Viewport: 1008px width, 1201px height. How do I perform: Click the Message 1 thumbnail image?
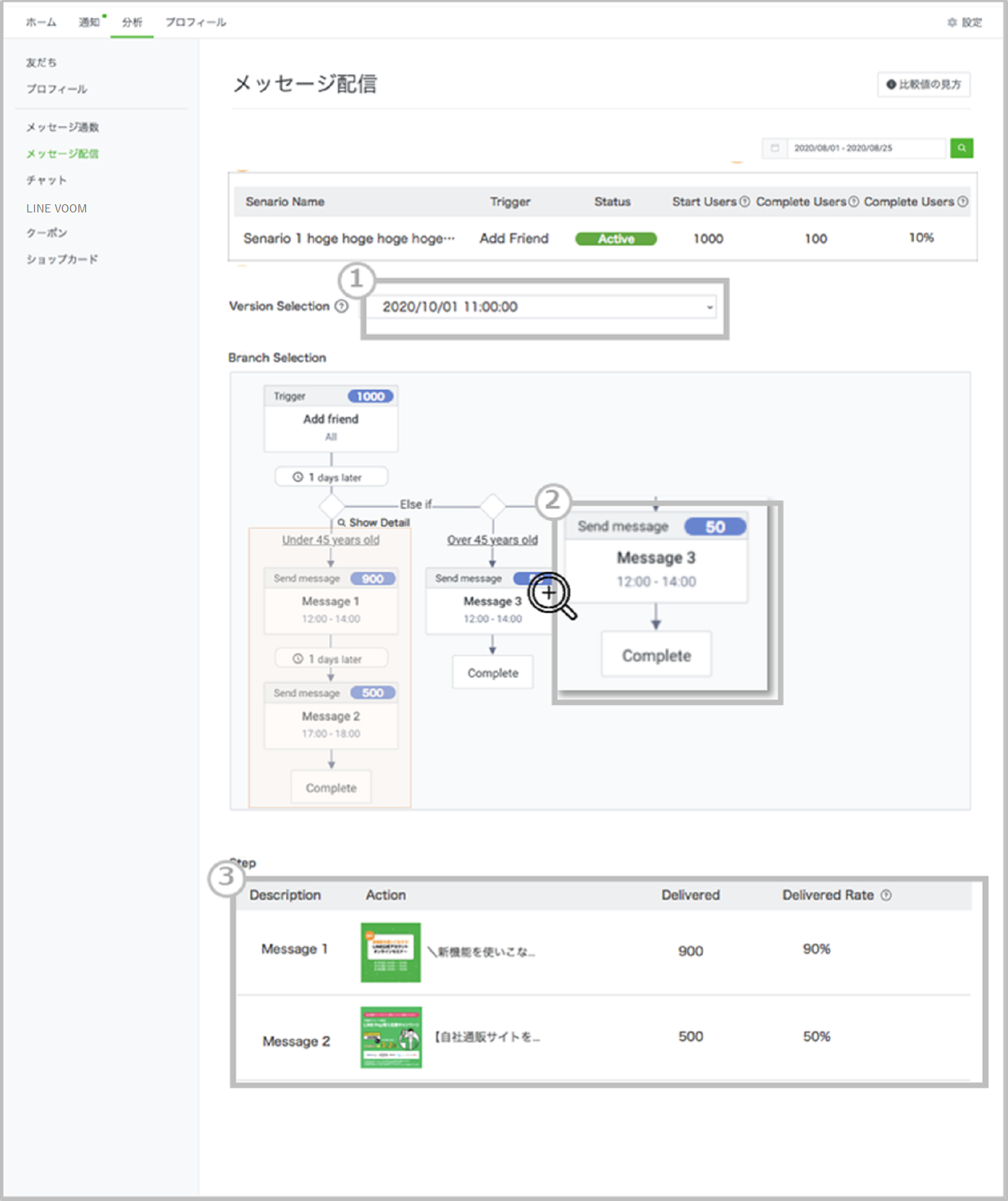point(390,952)
